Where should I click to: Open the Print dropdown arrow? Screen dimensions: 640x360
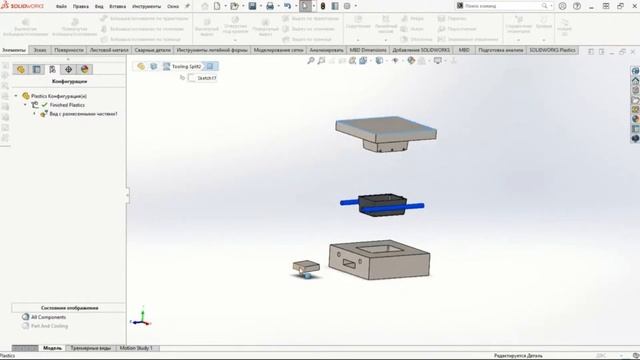pos(278,6)
